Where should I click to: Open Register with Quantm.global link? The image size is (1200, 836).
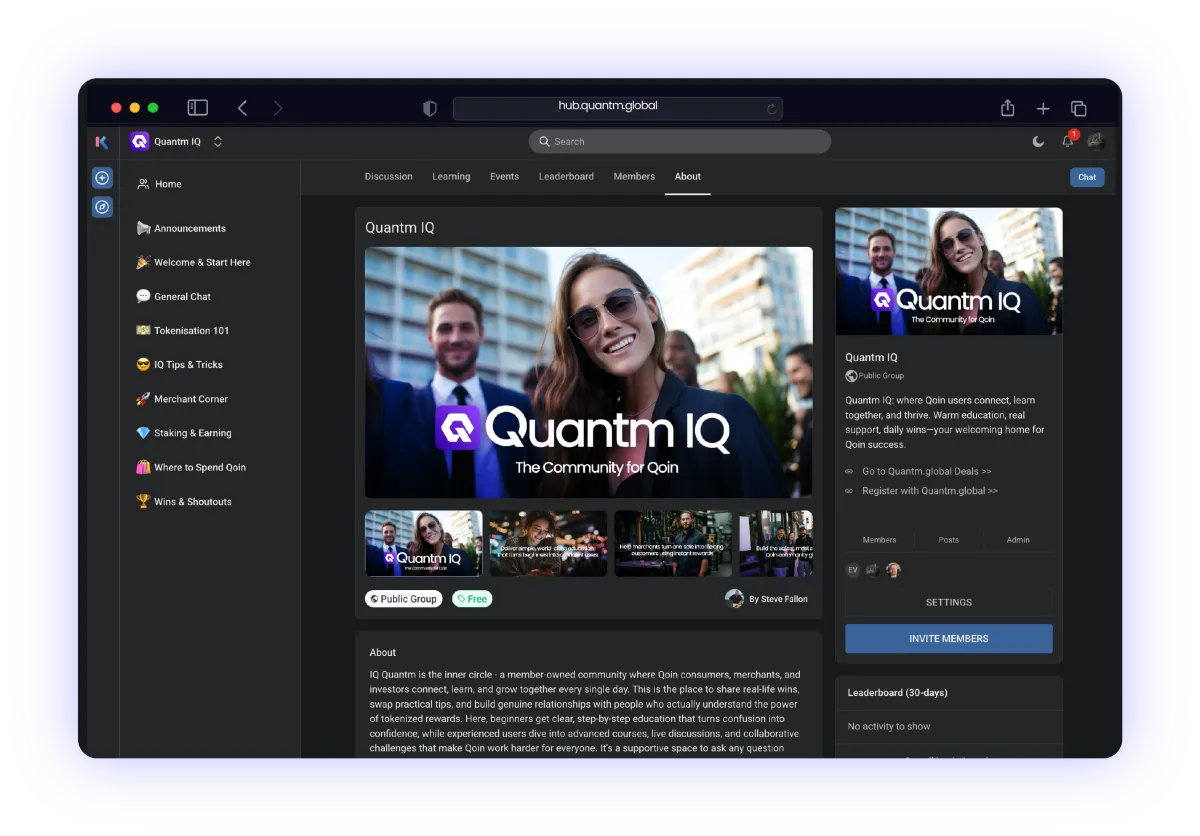[x=929, y=491]
